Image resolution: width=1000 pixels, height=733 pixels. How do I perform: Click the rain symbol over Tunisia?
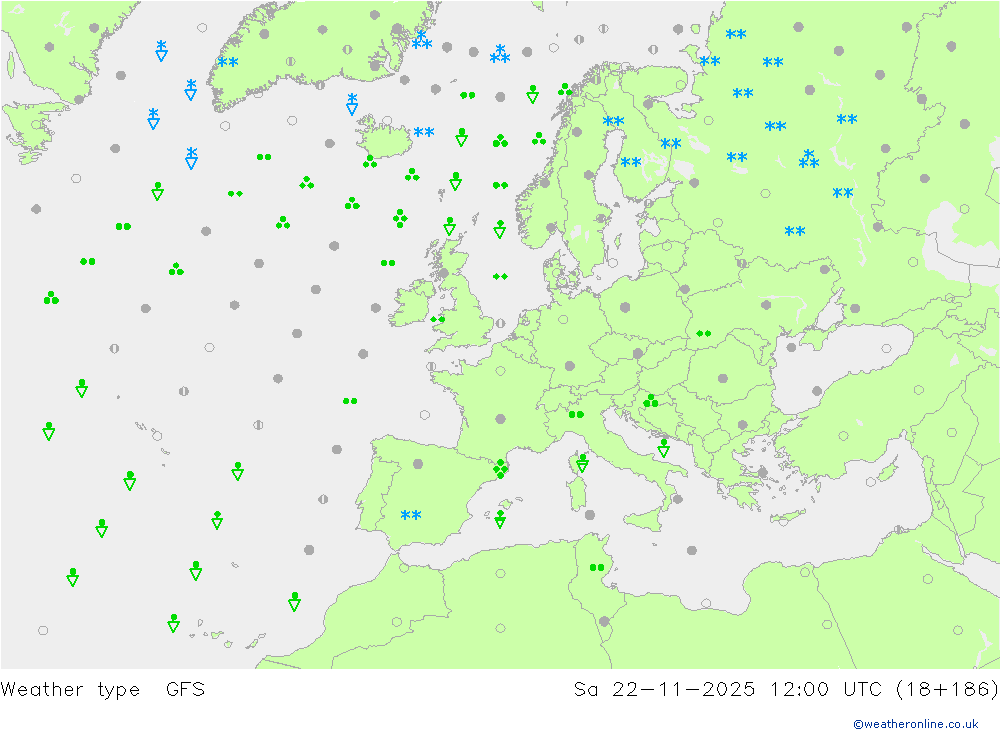(597, 567)
